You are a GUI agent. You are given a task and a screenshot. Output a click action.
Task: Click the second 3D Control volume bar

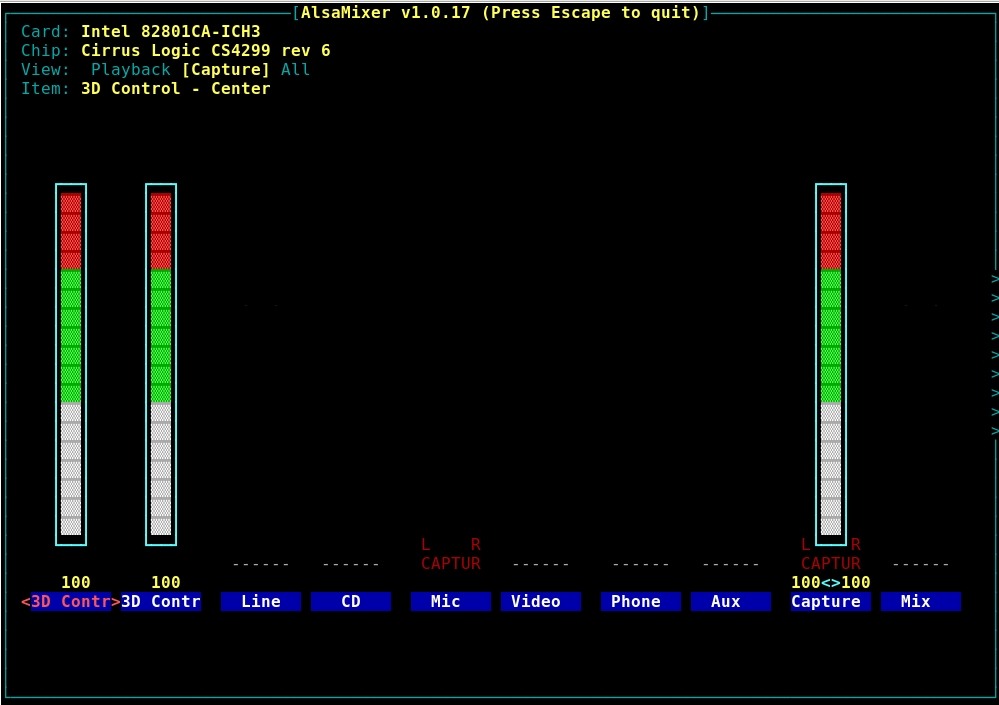(x=161, y=364)
